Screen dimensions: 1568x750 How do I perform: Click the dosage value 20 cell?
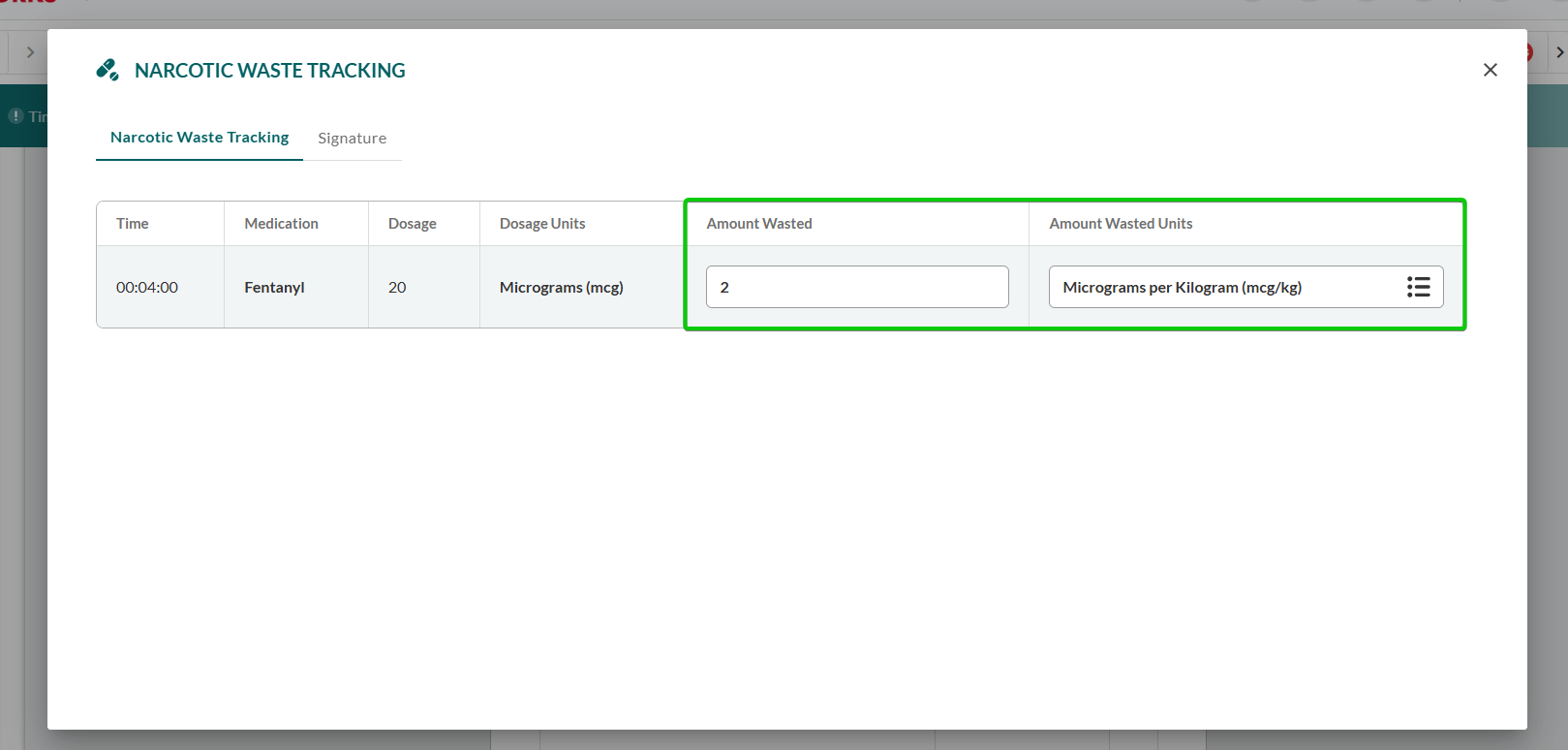[x=397, y=288]
